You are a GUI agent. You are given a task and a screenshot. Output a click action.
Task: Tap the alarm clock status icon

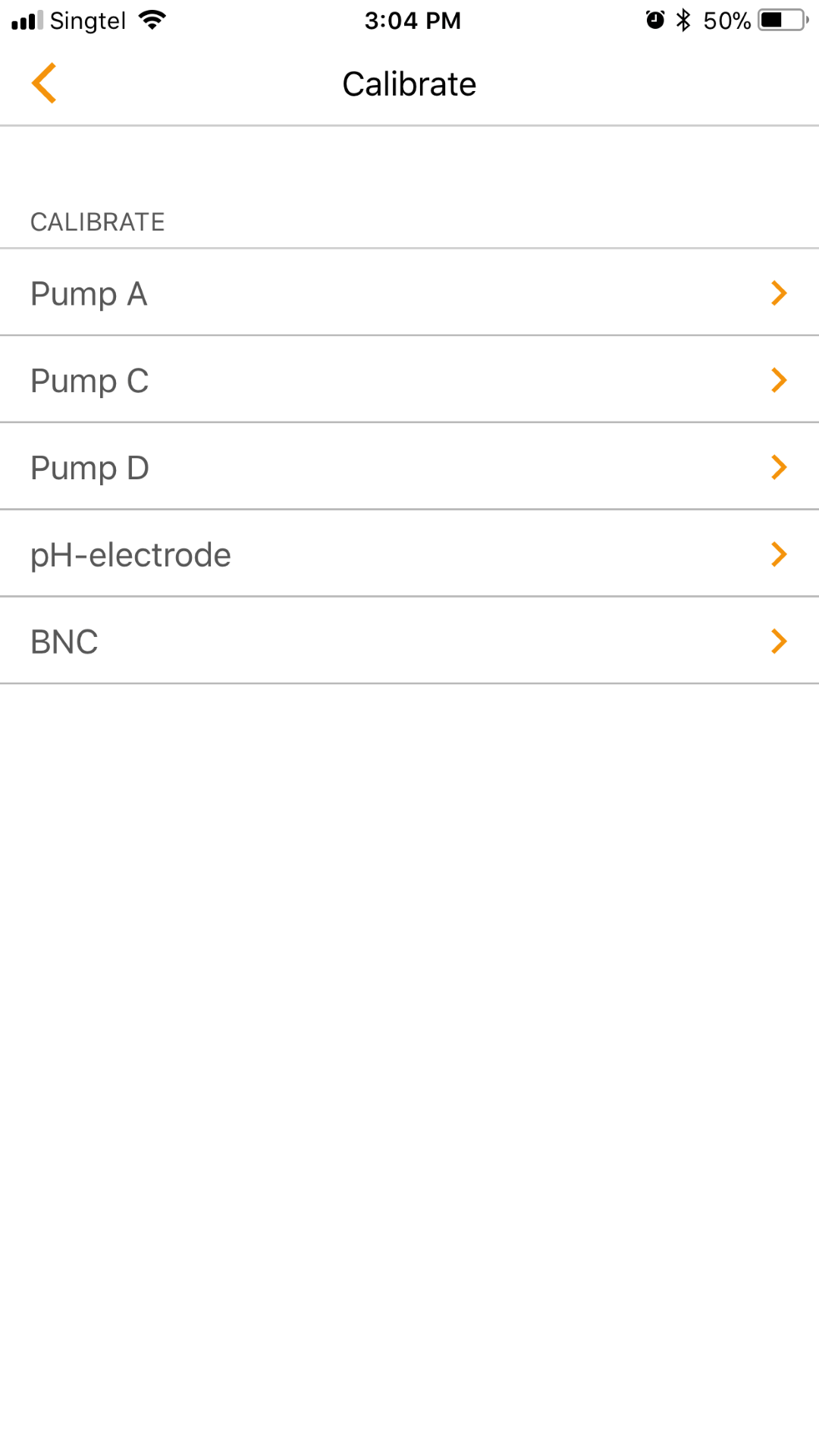point(655,20)
